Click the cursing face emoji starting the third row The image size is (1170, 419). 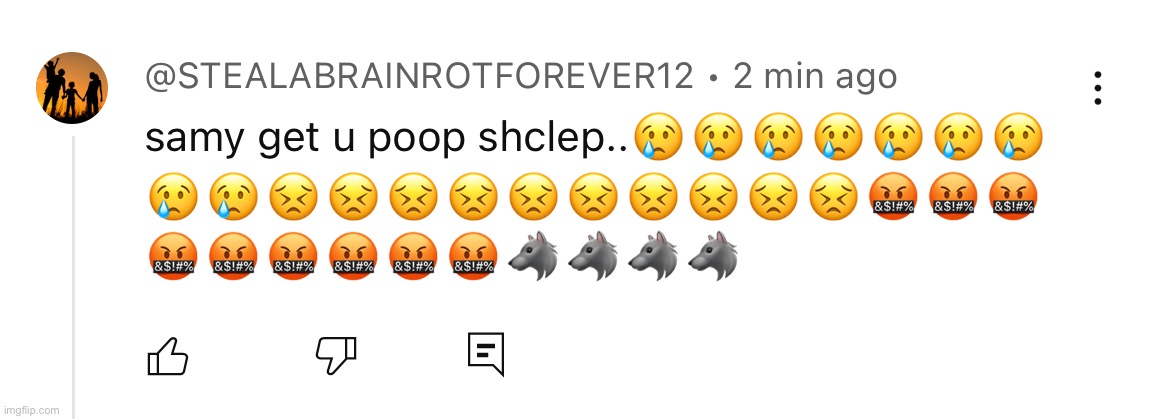(x=173, y=256)
